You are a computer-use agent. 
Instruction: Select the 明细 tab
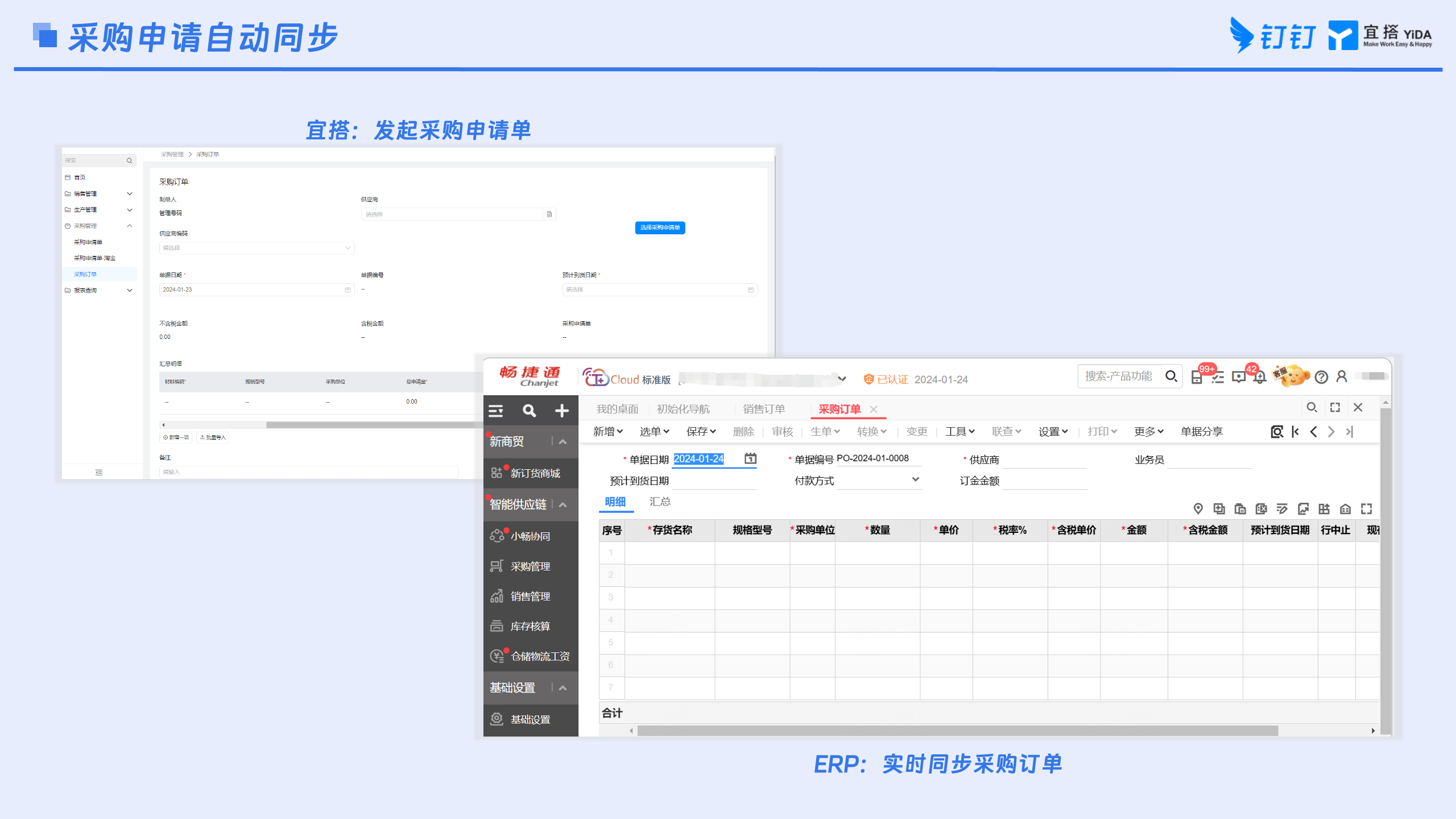615,502
